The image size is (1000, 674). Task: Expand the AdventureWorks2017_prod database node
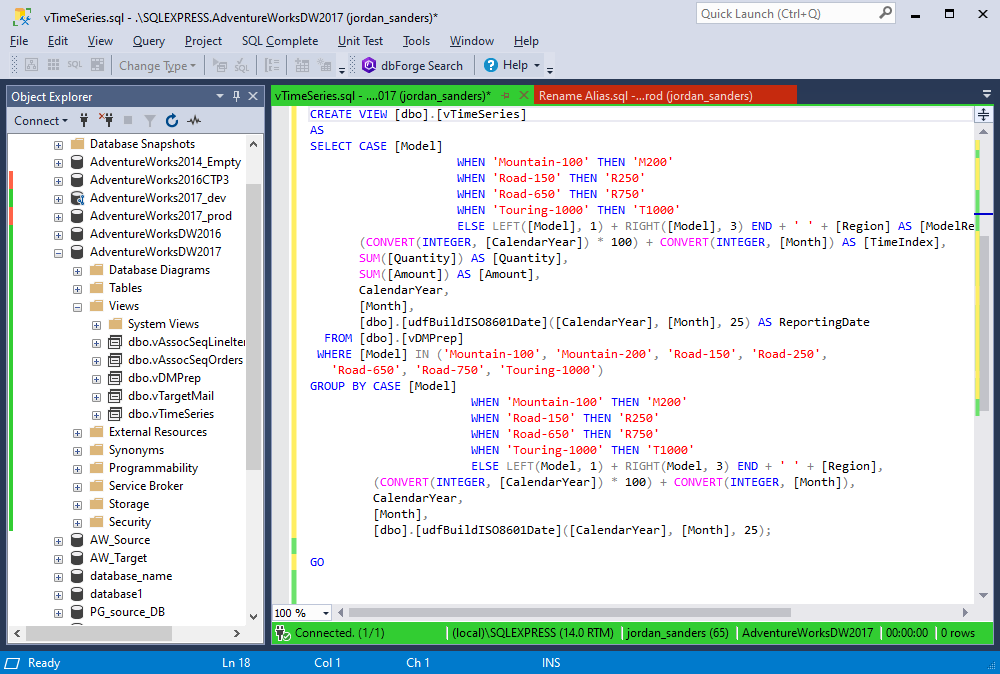point(58,217)
